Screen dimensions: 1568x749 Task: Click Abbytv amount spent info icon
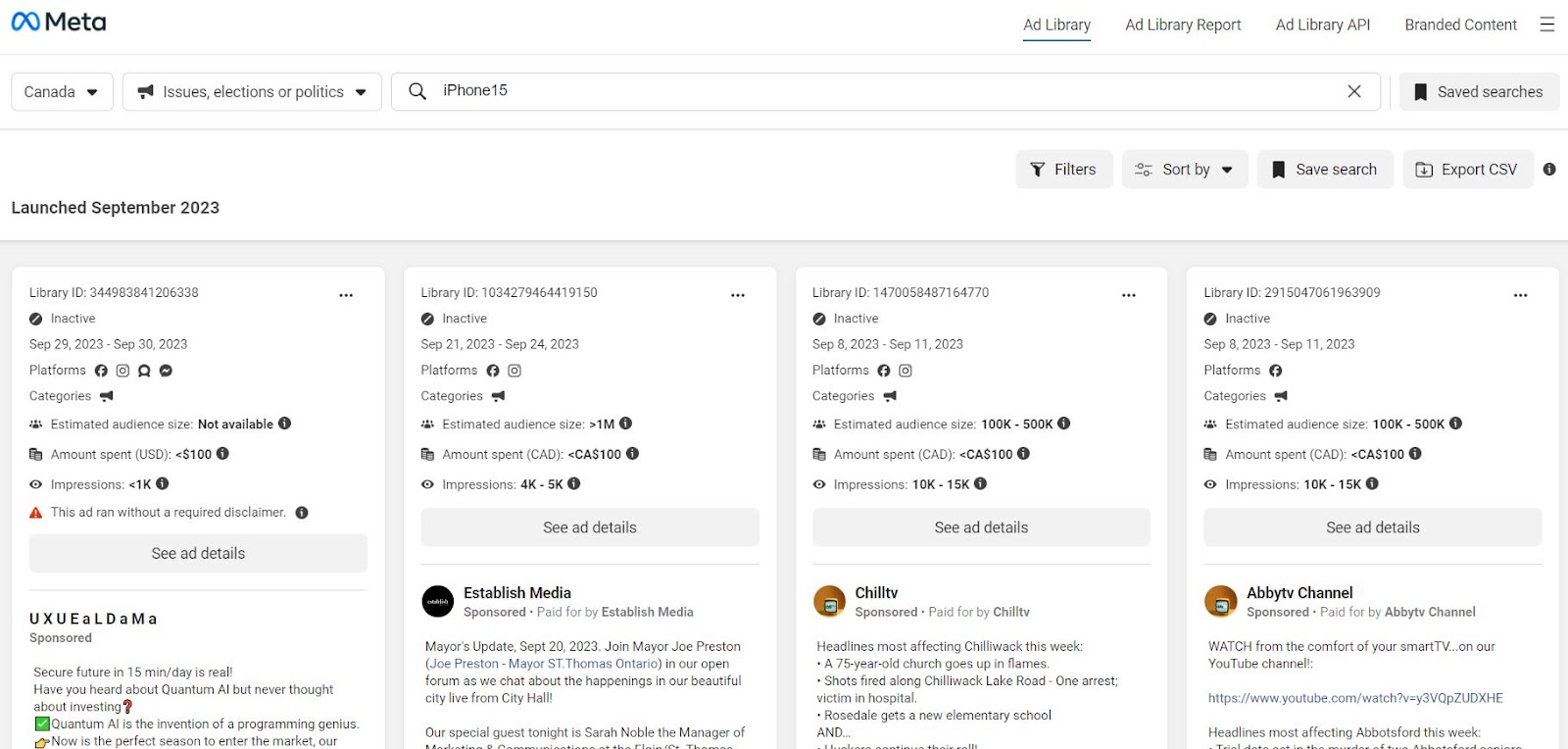(1415, 454)
